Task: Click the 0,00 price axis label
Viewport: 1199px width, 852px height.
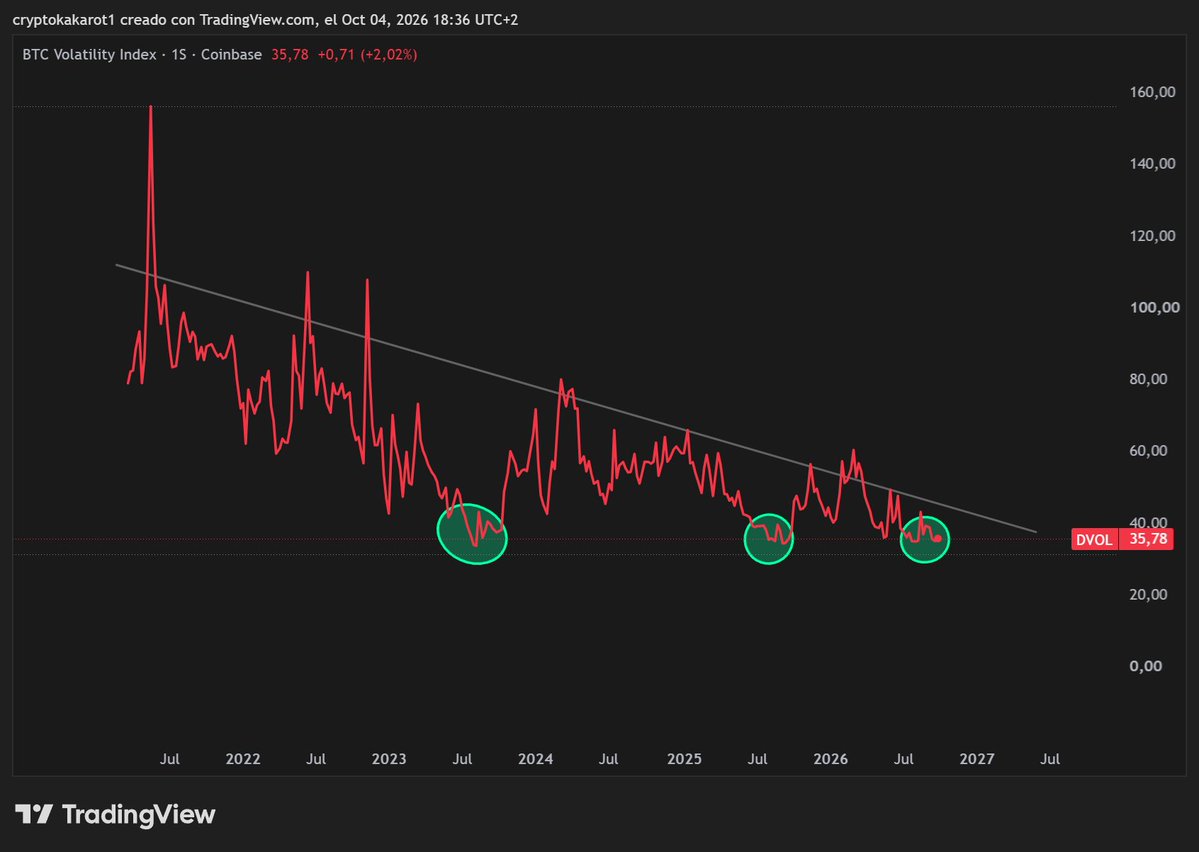Action: [1145, 666]
